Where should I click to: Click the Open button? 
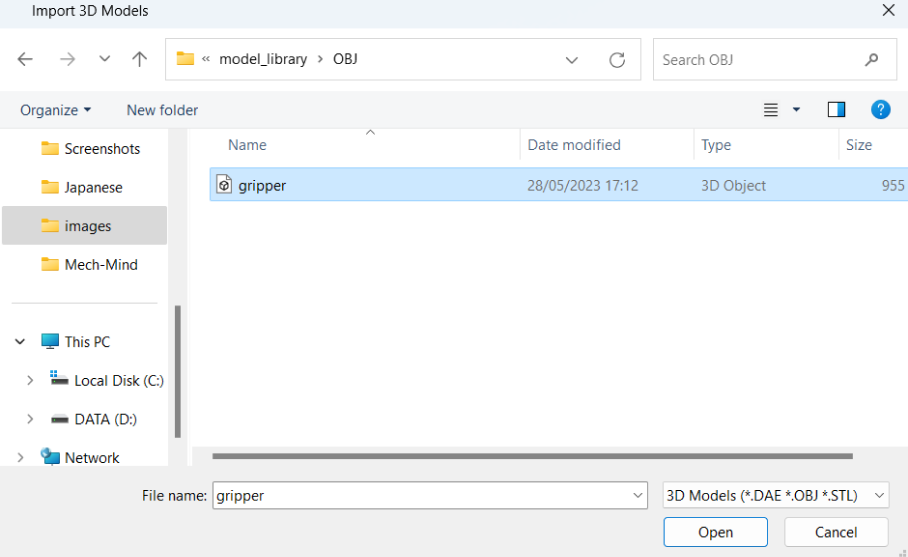(x=715, y=532)
